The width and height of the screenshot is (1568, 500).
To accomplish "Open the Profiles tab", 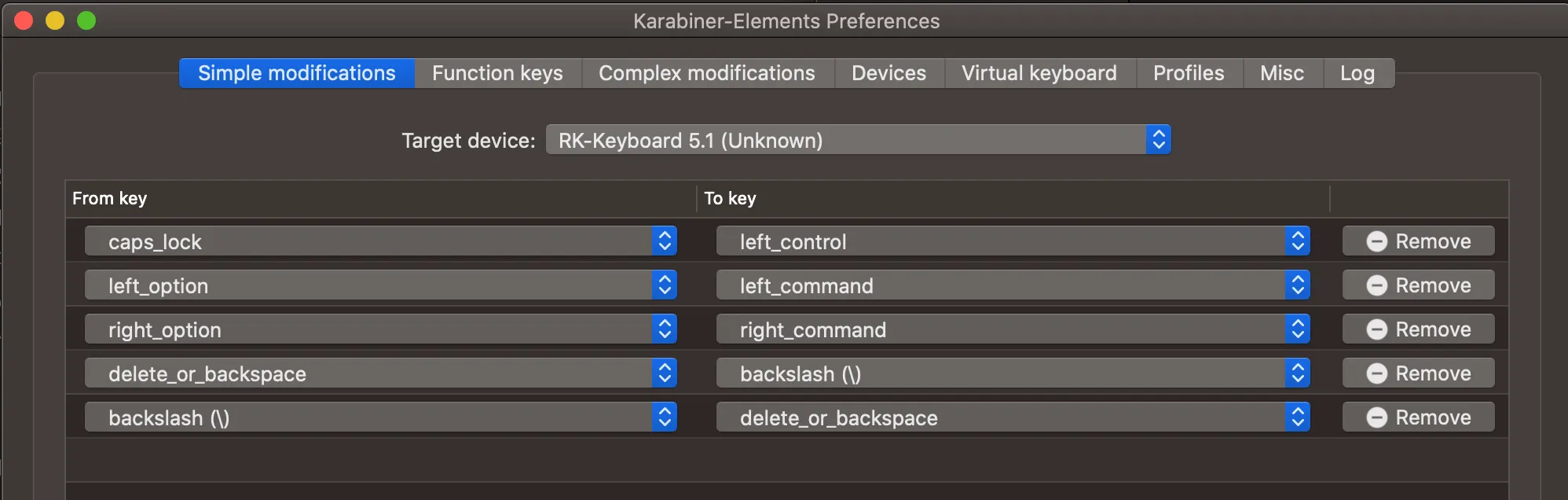I will pos(1189,73).
